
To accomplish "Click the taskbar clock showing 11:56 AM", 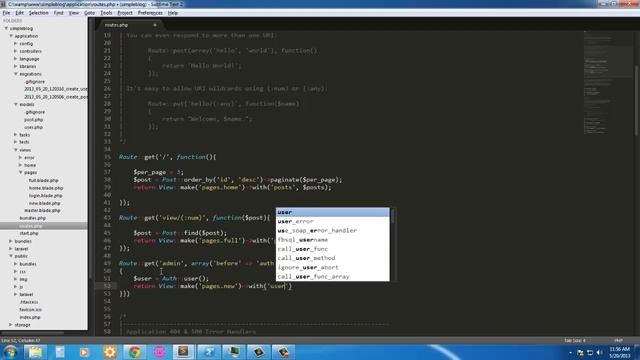I will 619,352.
